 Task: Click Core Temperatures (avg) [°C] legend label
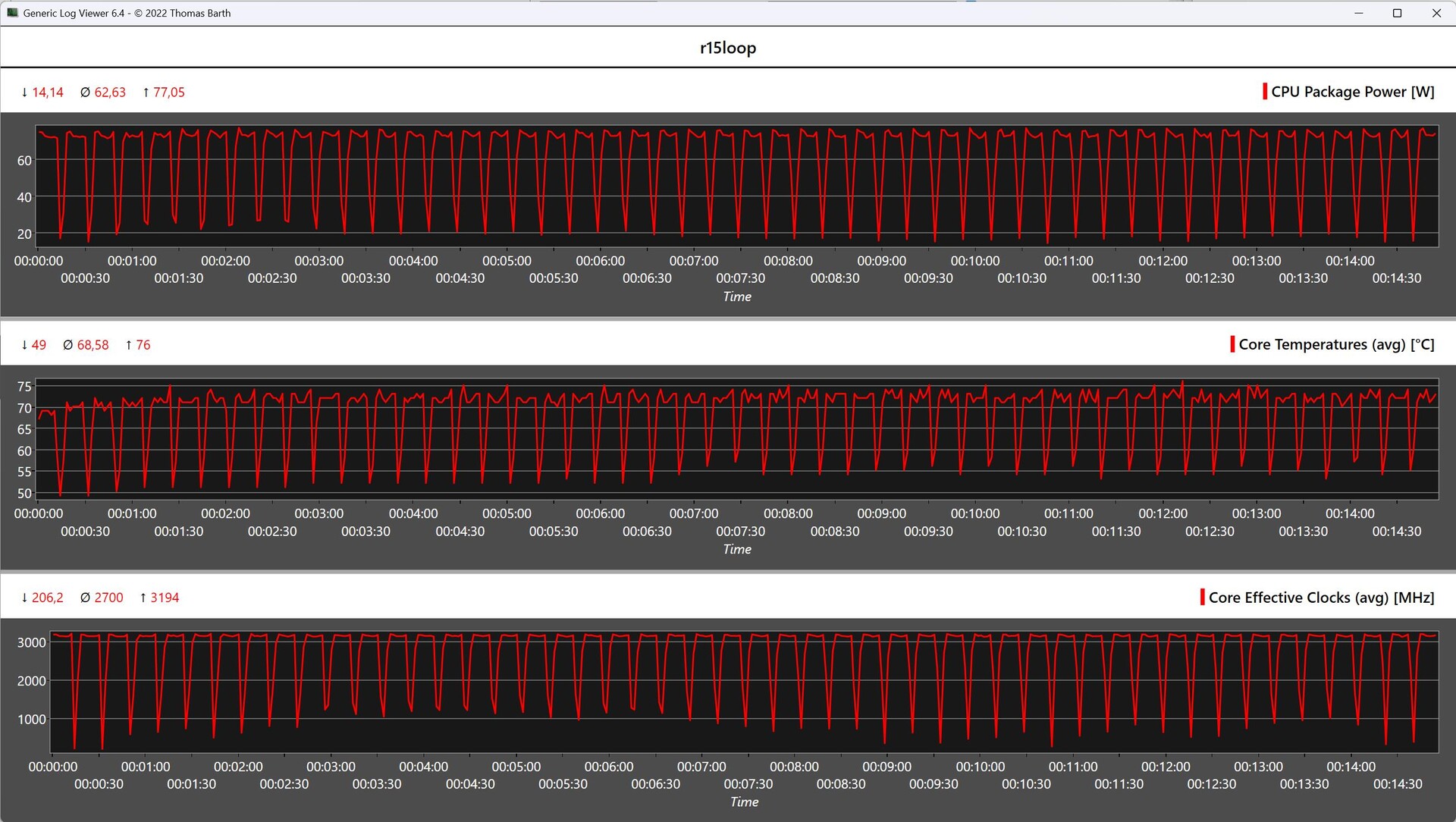coord(1336,344)
